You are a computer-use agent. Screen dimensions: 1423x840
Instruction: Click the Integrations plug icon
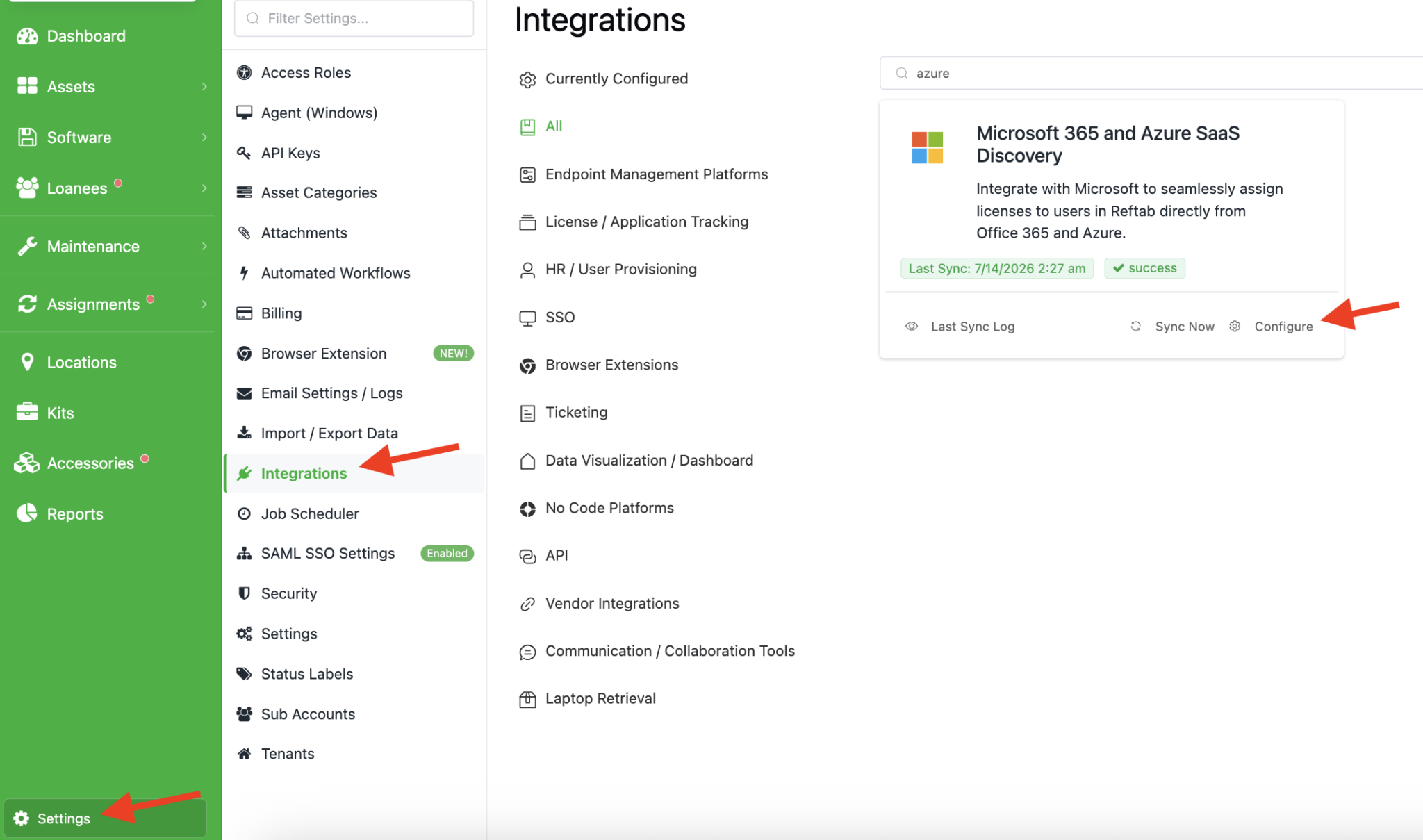(244, 473)
